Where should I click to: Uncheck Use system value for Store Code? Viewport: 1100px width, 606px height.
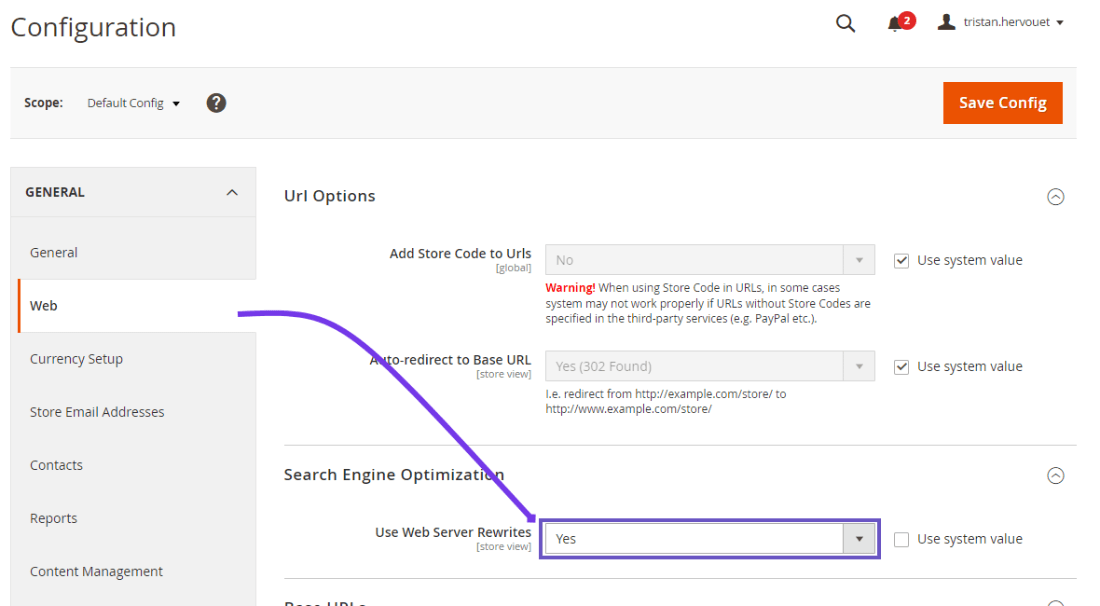901,261
